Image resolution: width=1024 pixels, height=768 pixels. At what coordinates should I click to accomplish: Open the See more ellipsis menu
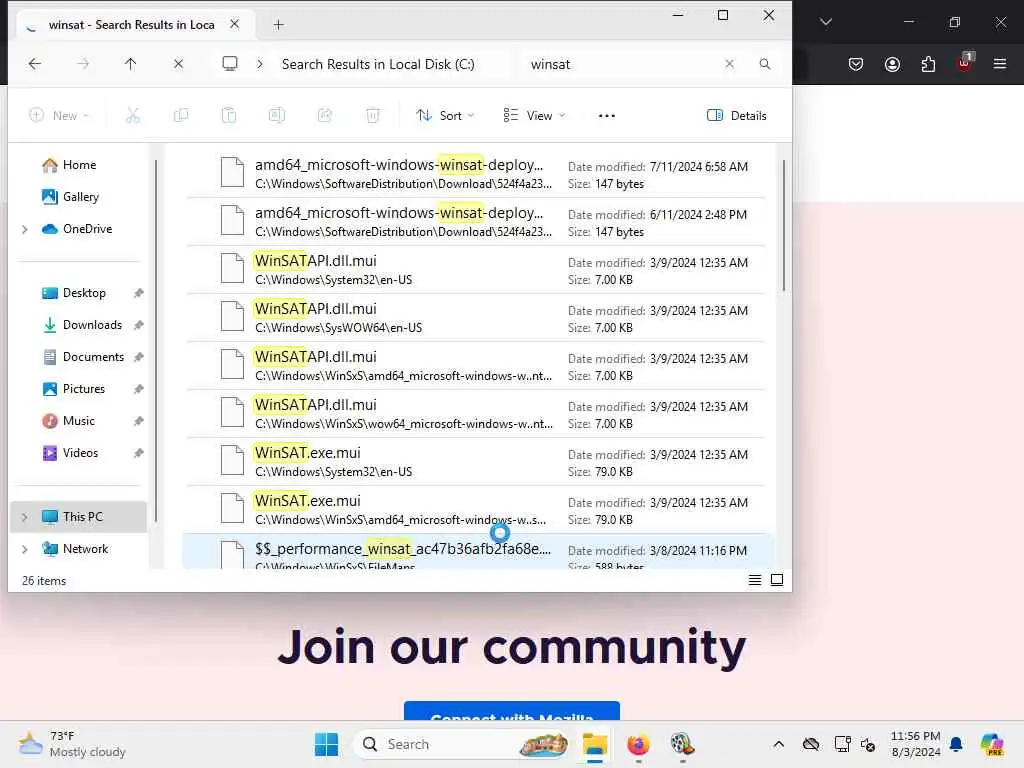point(607,116)
